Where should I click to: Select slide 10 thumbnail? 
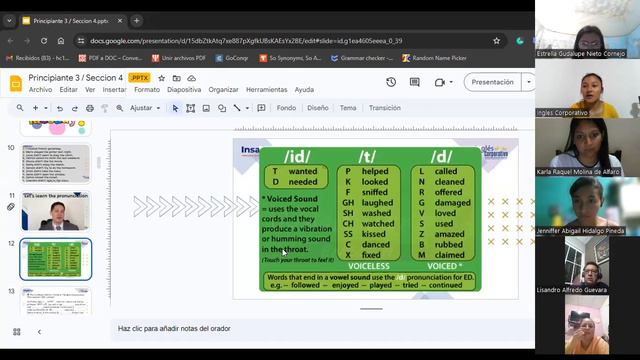click(56, 164)
